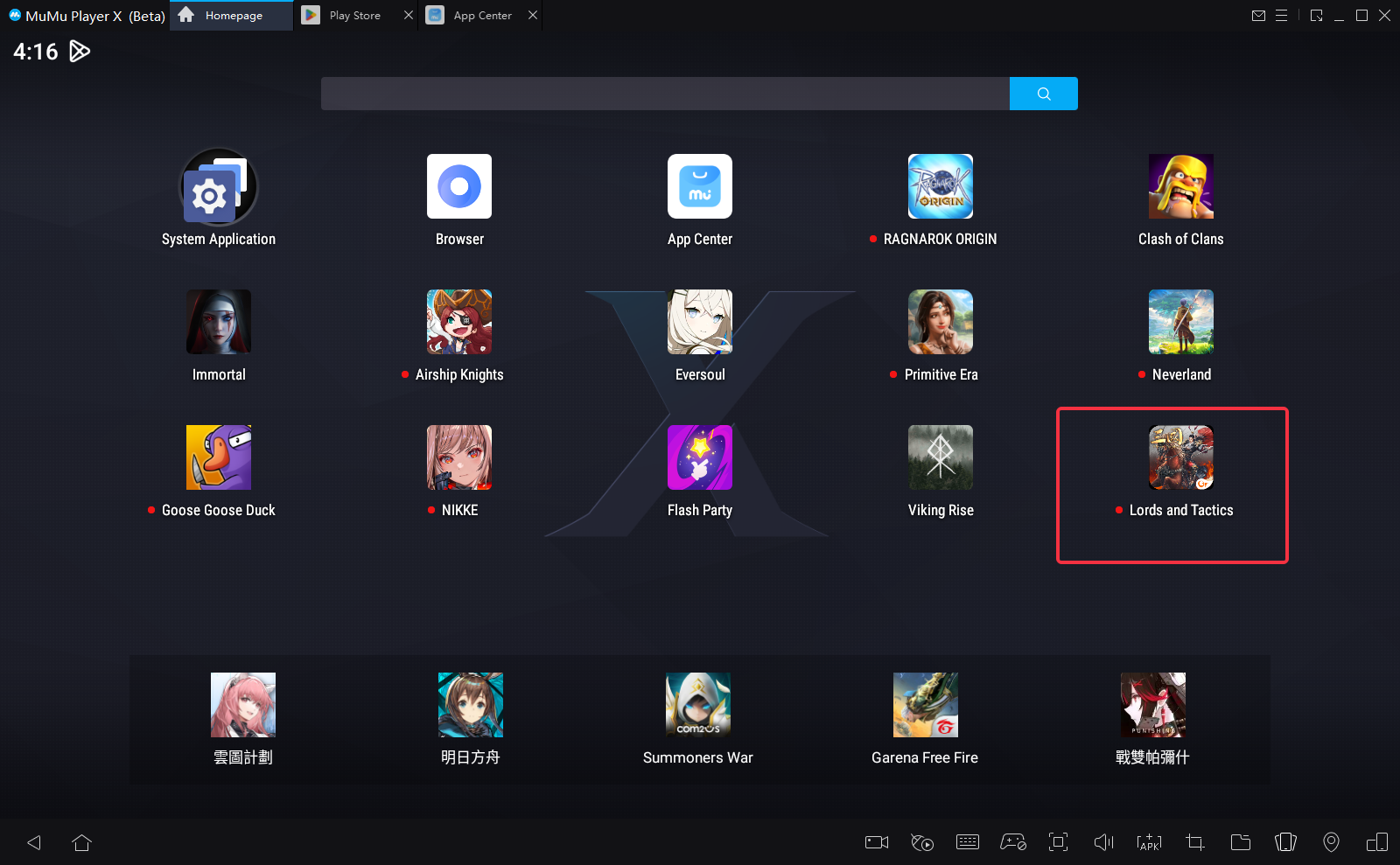Launch RAGNAROK ORIGIN game
The width and height of the screenshot is (1400, 865).
(941, 186)
